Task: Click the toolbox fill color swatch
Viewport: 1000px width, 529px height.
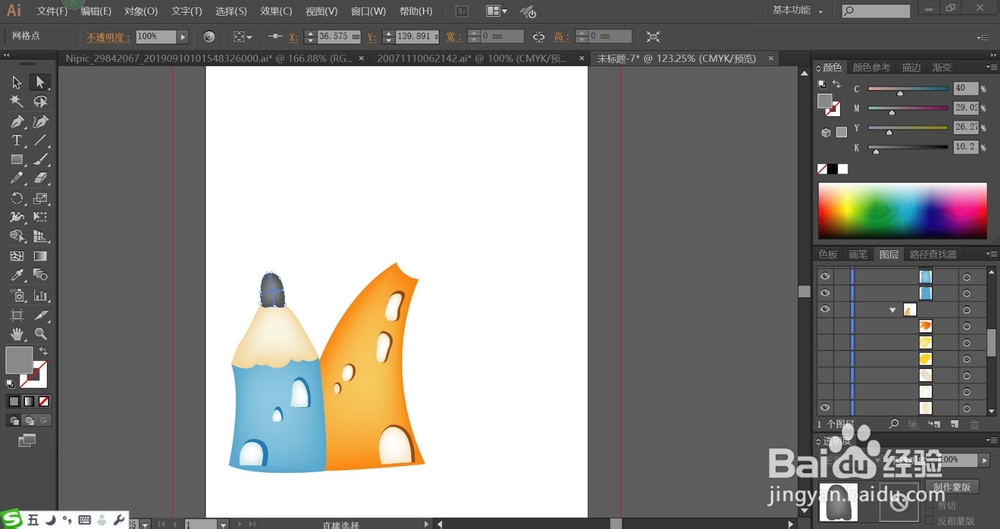Action: point(18,361)
